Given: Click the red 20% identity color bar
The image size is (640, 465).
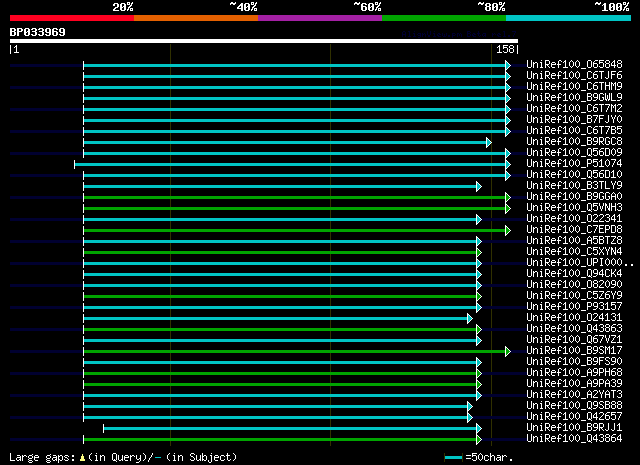Looking at the screenshot, I should tap(72, 18).
